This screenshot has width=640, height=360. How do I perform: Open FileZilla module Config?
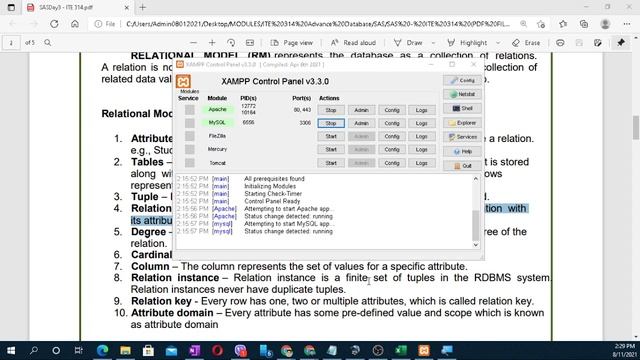pyautogui.click(x=392, y=136)
